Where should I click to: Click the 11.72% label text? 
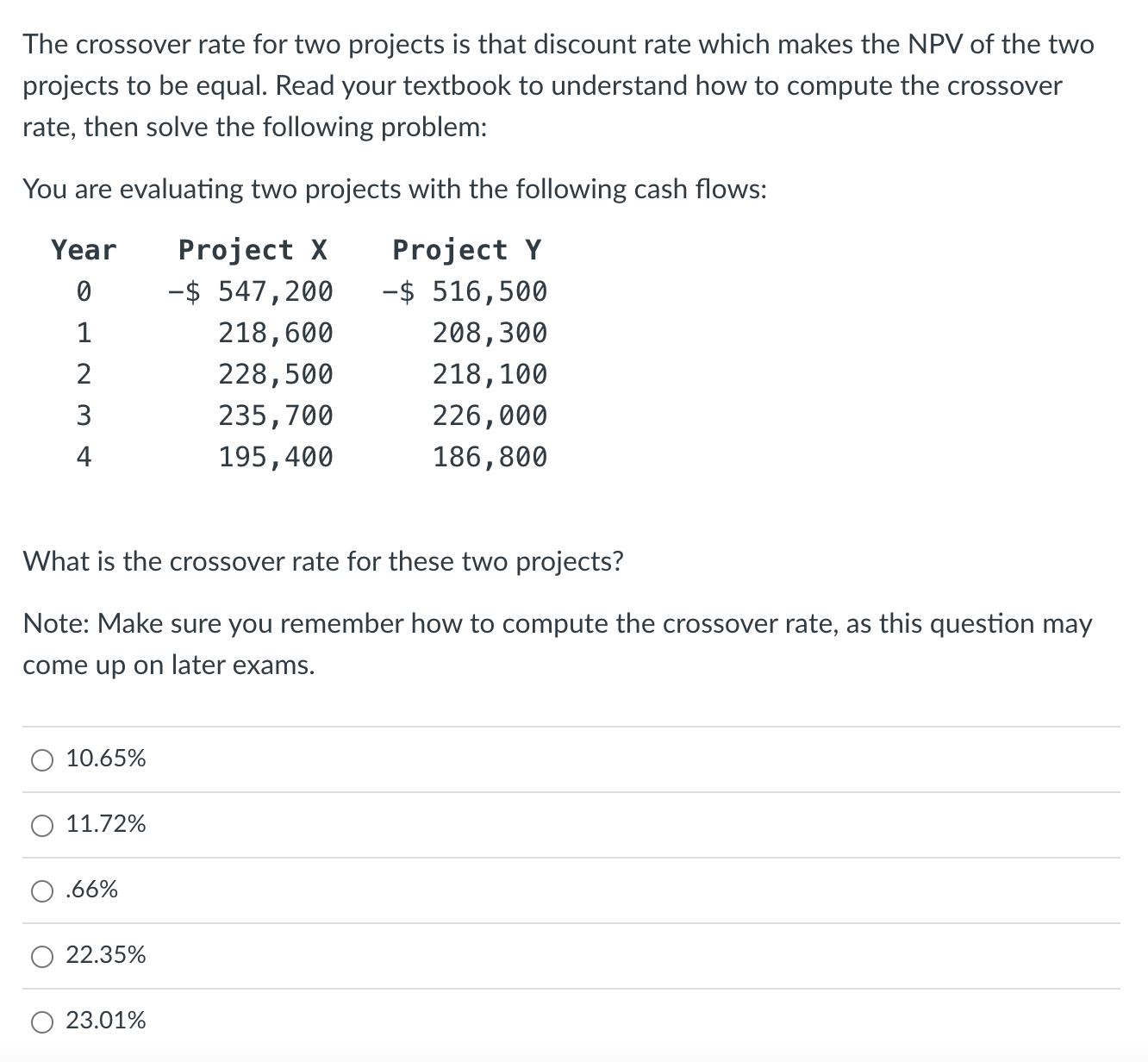click(105, 825)
